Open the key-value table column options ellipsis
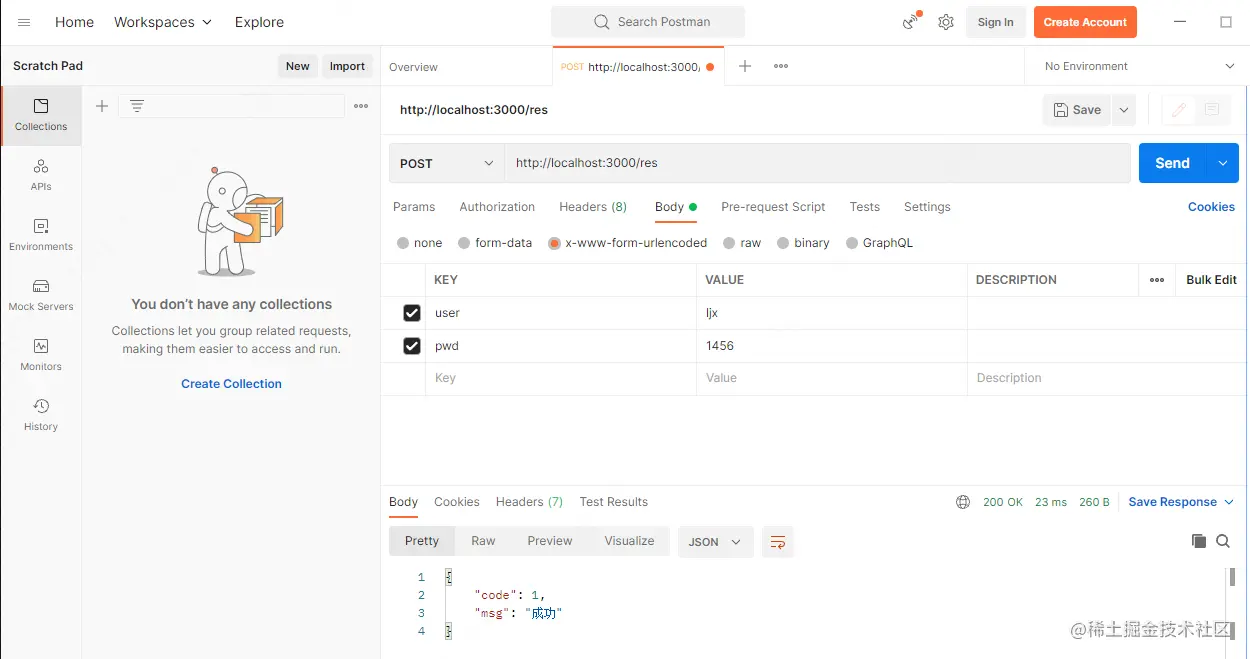This screenshot has width=1250, height=659. pyautogui.click(x=1157, y=280)
